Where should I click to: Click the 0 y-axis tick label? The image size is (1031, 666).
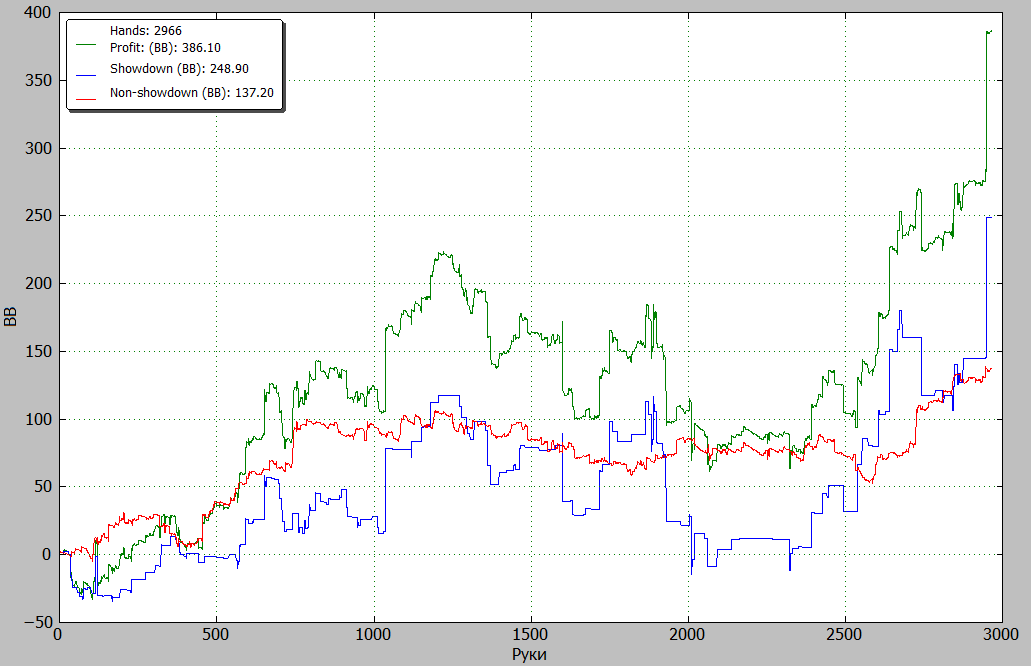(x=47, y=554)
